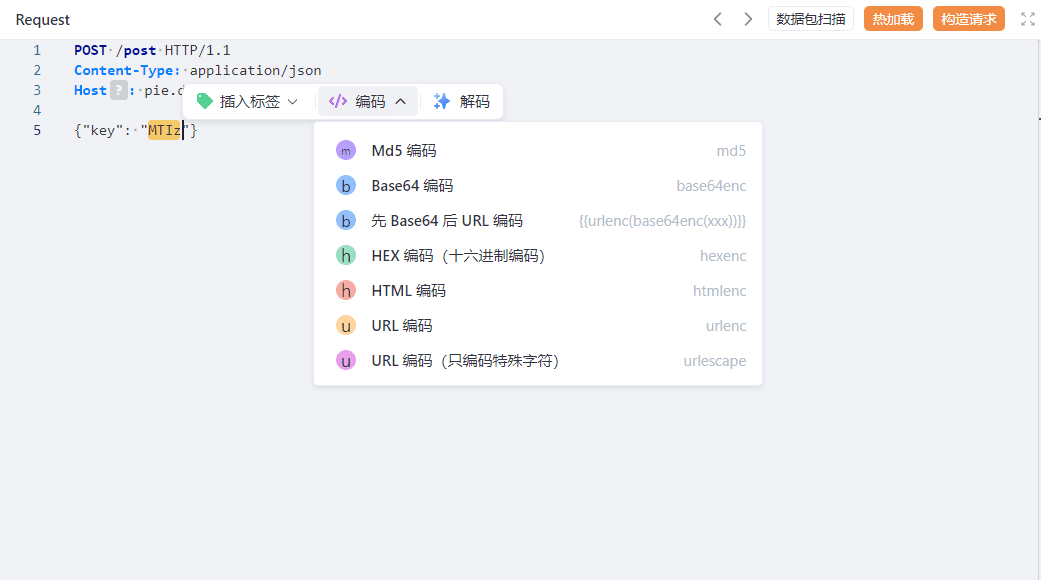
Task: Collapse the 编码 dropdown menu
Action: (368, 101)
